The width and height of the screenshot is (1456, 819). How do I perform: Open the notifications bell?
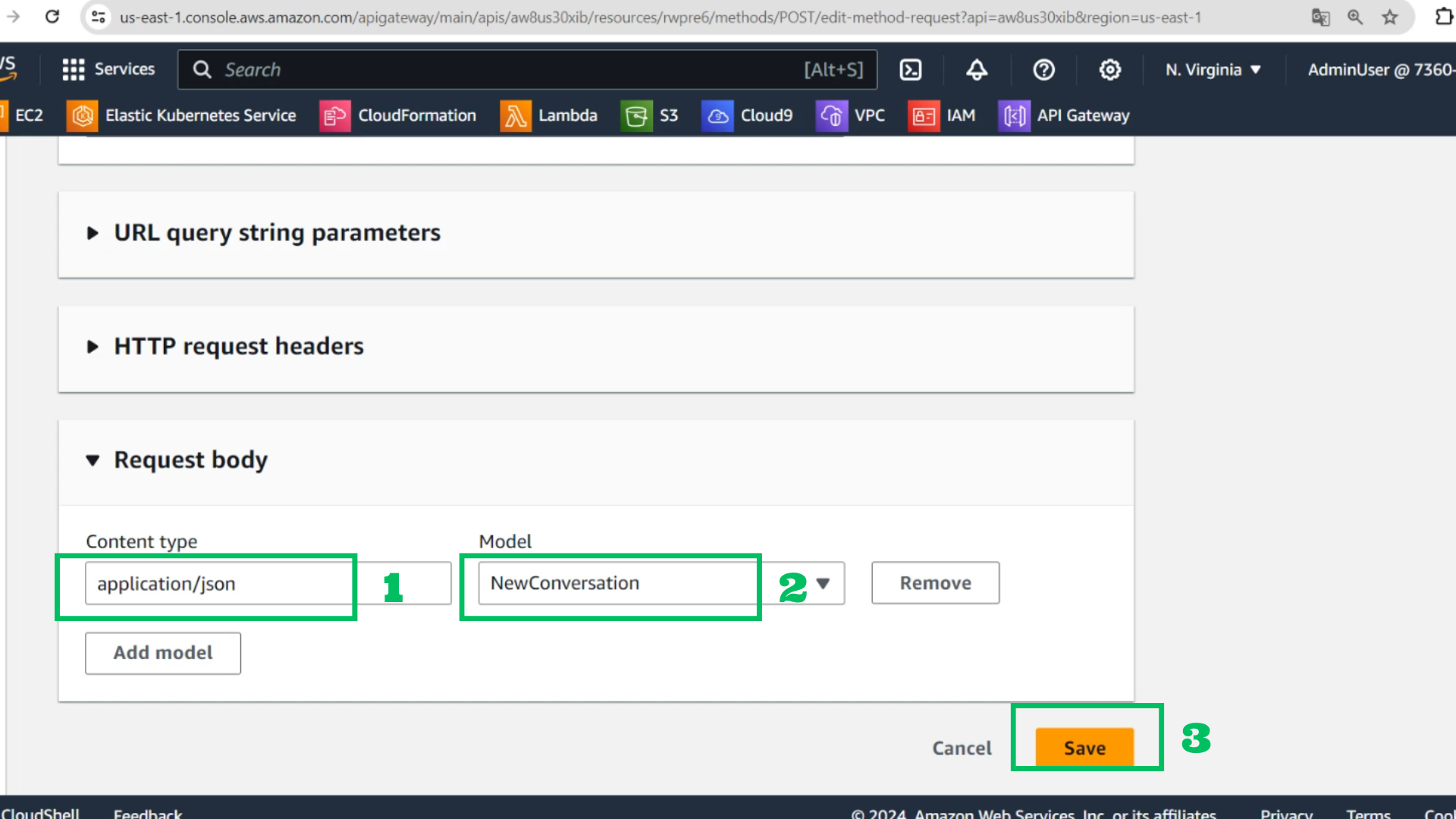pyautogui.click(x=977, y=70)
